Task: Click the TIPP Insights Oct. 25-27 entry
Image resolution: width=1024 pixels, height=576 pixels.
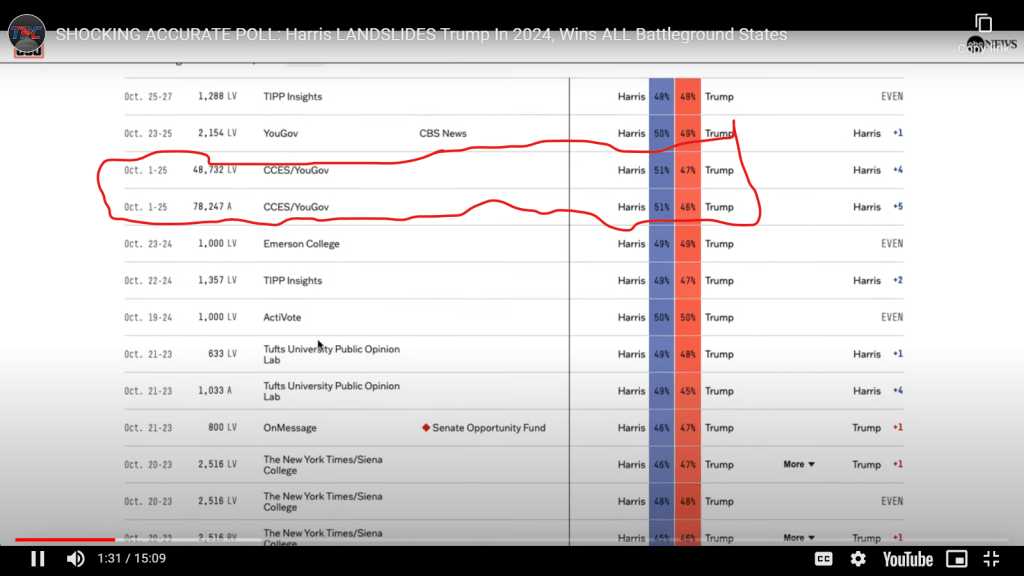Action: 292,97
